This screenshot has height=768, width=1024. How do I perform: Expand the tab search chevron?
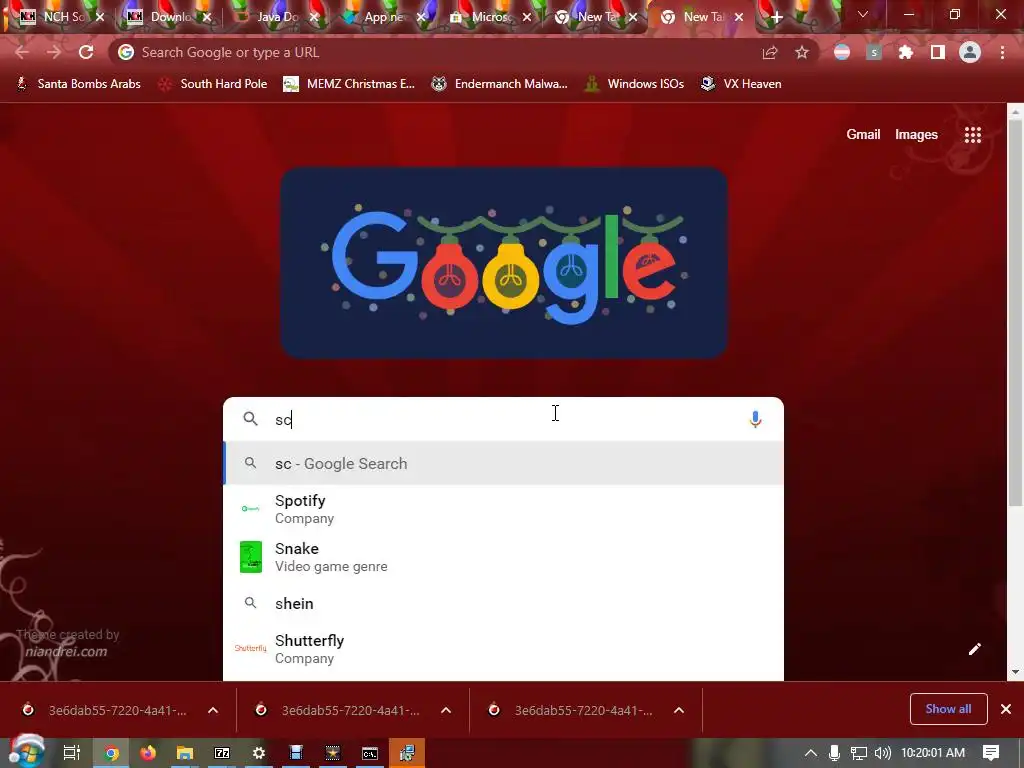(863, 14)
